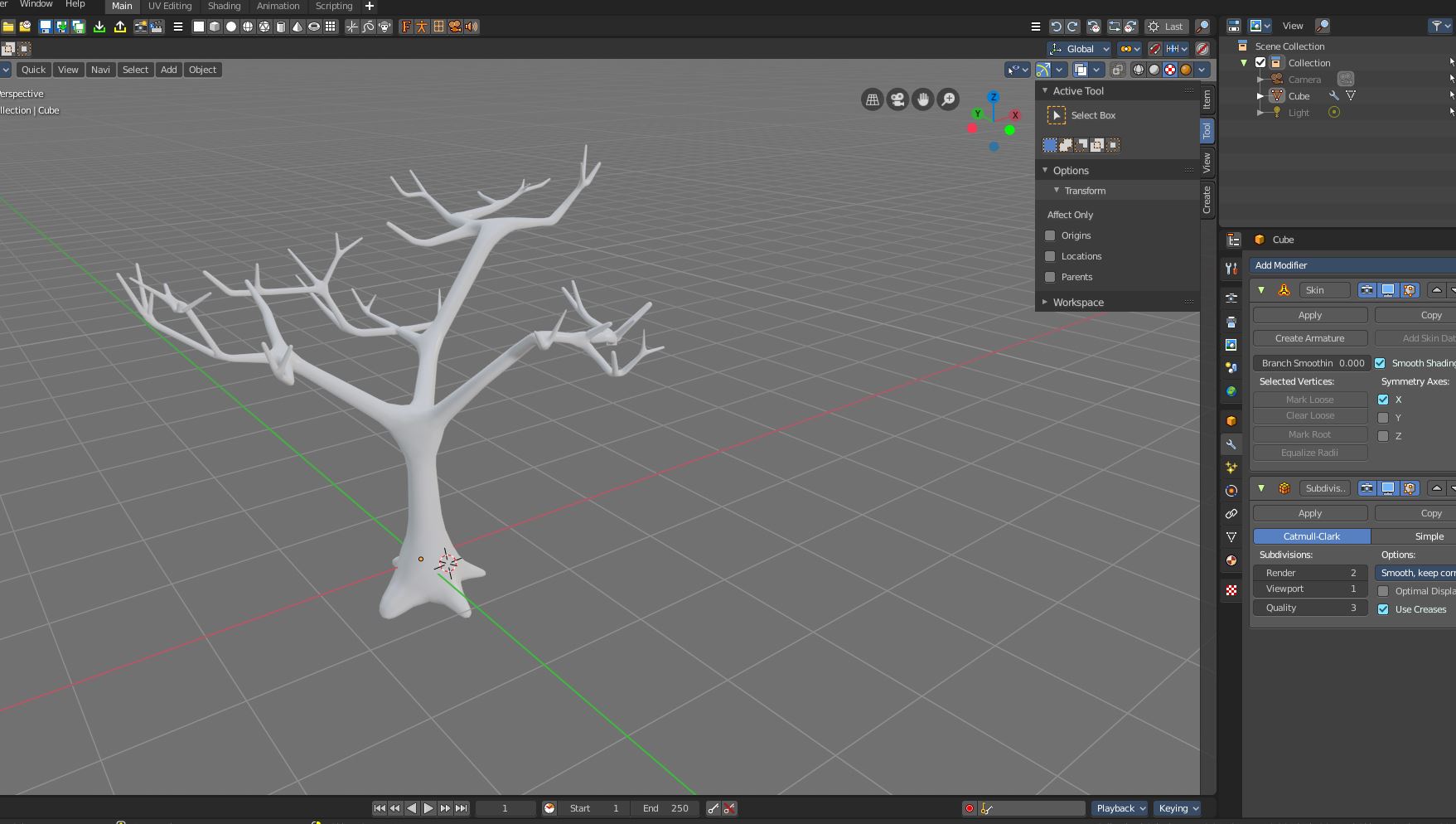Image resolution: width=1456 pixels, height=824 pixels.
Task: Add the monkey head mesh
Action: pos(385,27)
